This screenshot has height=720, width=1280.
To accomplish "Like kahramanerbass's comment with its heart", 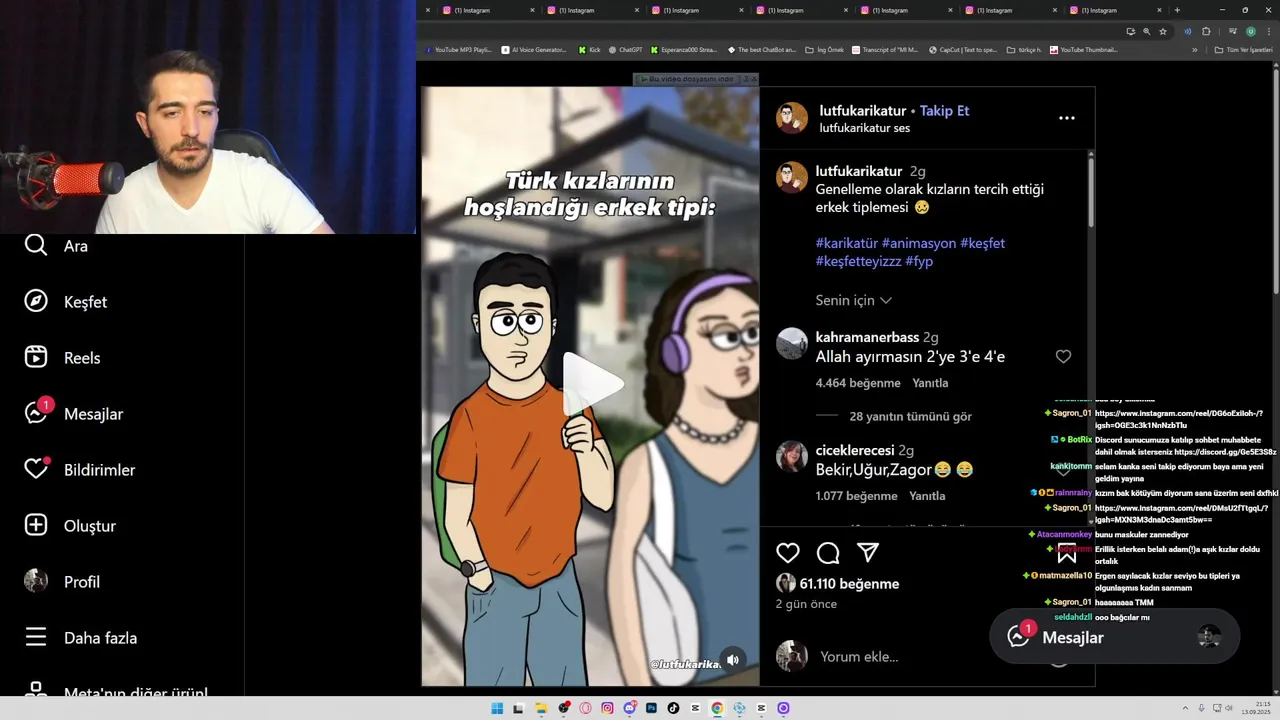I will (x=1063, y=356).
